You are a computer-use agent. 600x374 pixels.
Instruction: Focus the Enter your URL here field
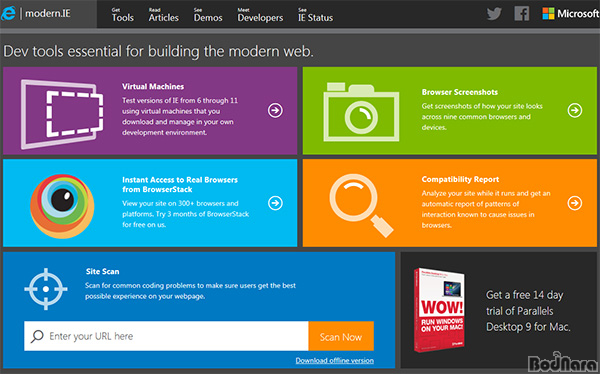tap(166, 336)
